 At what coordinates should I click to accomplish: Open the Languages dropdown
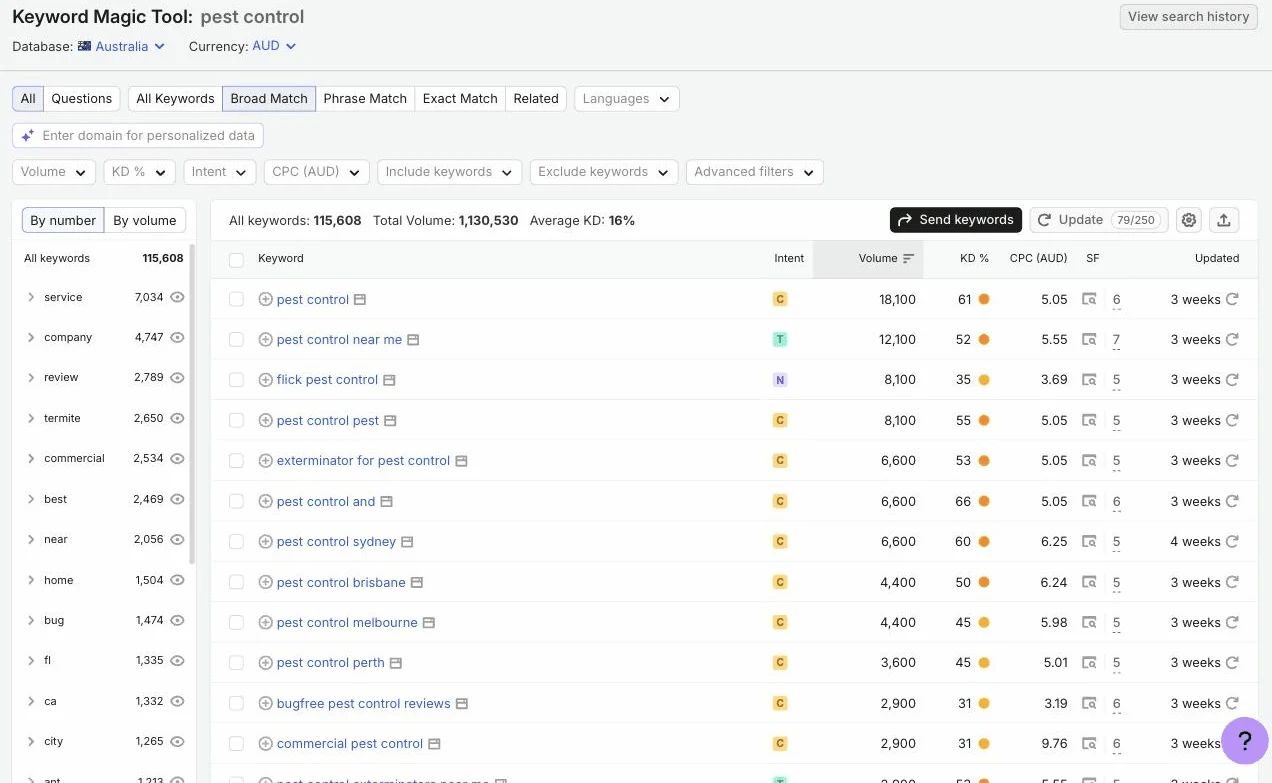click(x=627, y=99)
